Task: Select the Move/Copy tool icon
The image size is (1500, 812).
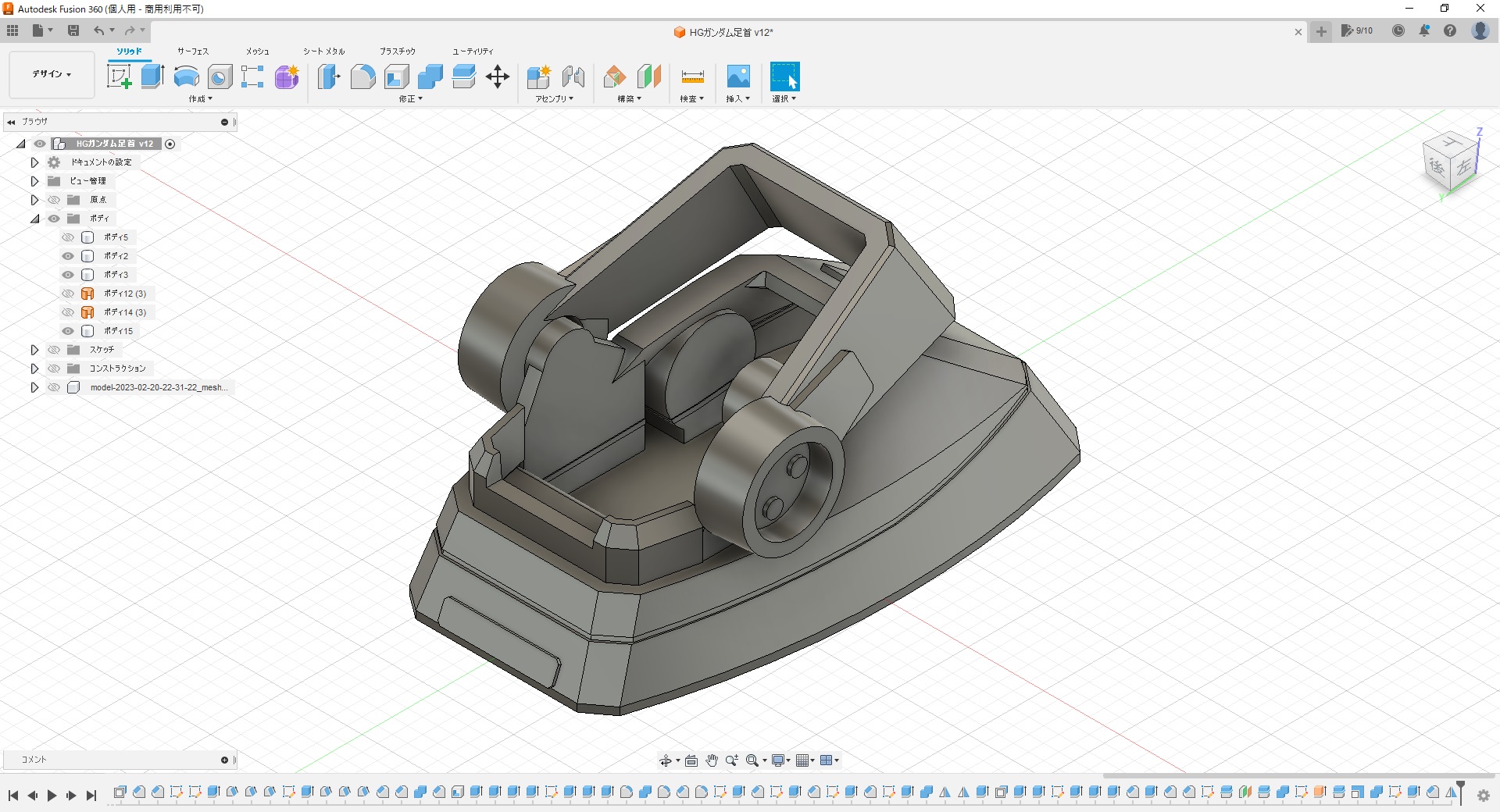Action: 498,77
